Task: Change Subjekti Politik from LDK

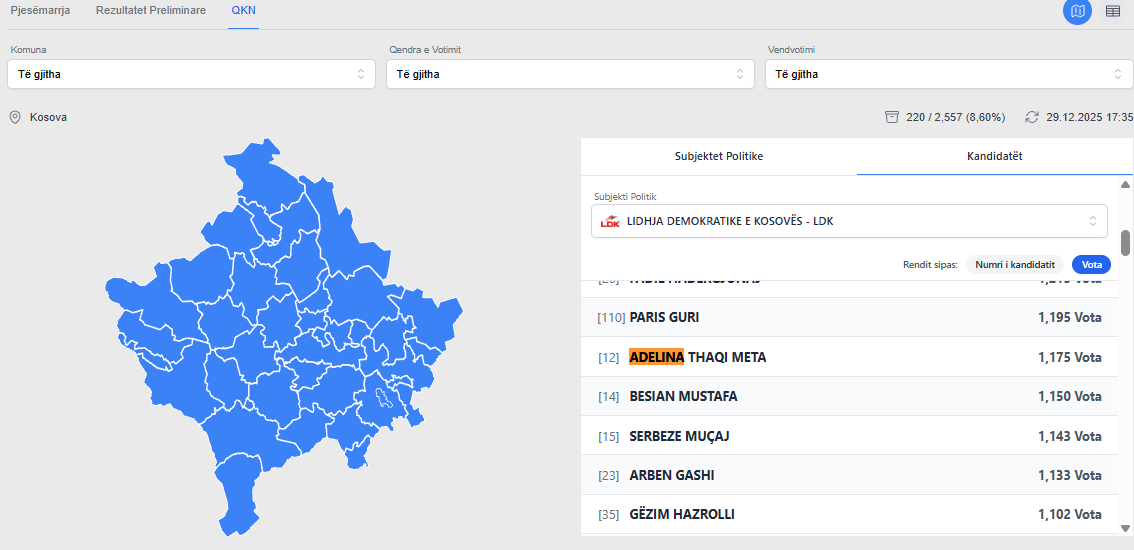Action: [x=849, y=221]
